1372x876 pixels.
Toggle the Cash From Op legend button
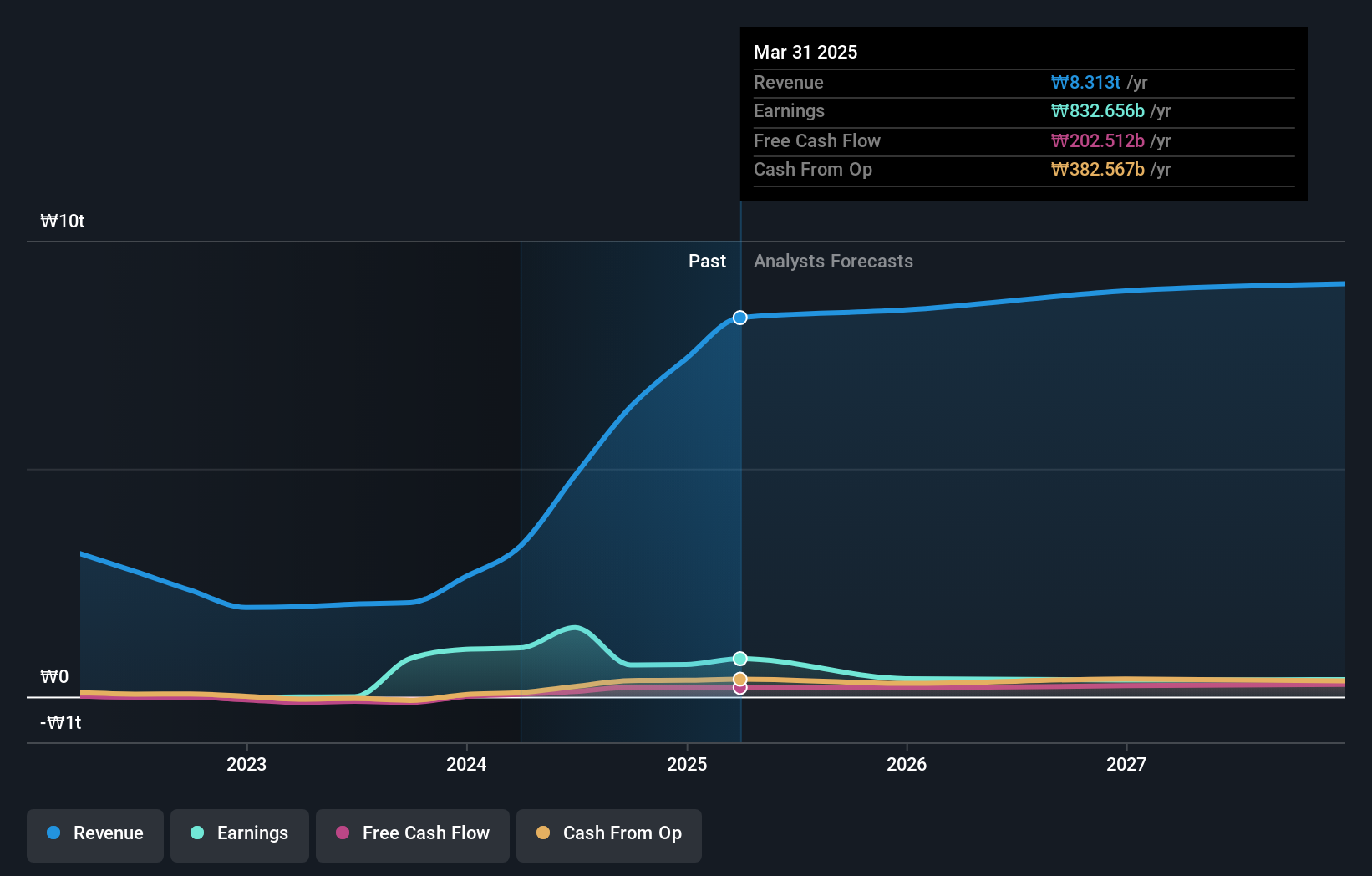pyautogui.click(x=609, y=835)
